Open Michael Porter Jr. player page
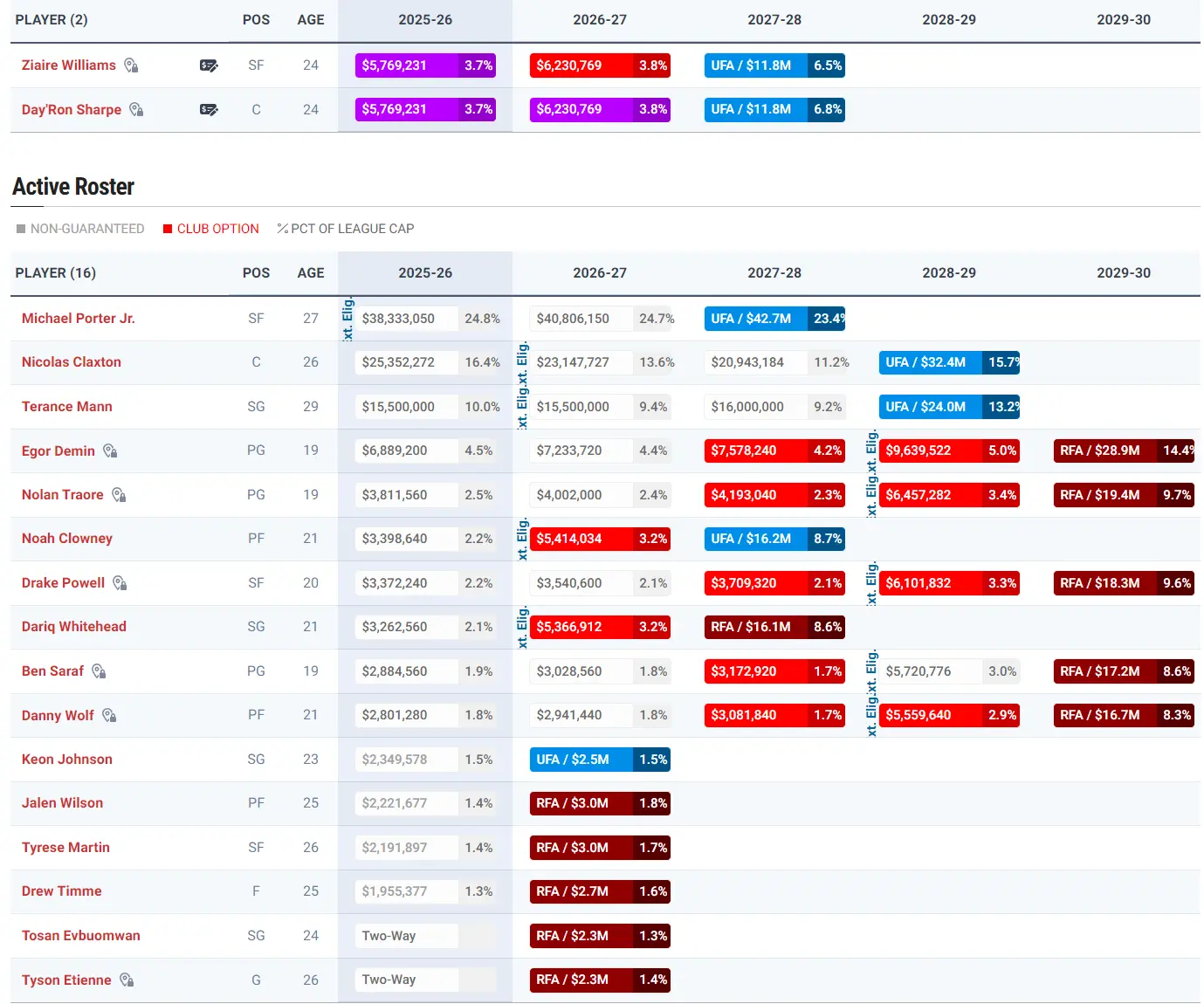 79,319
